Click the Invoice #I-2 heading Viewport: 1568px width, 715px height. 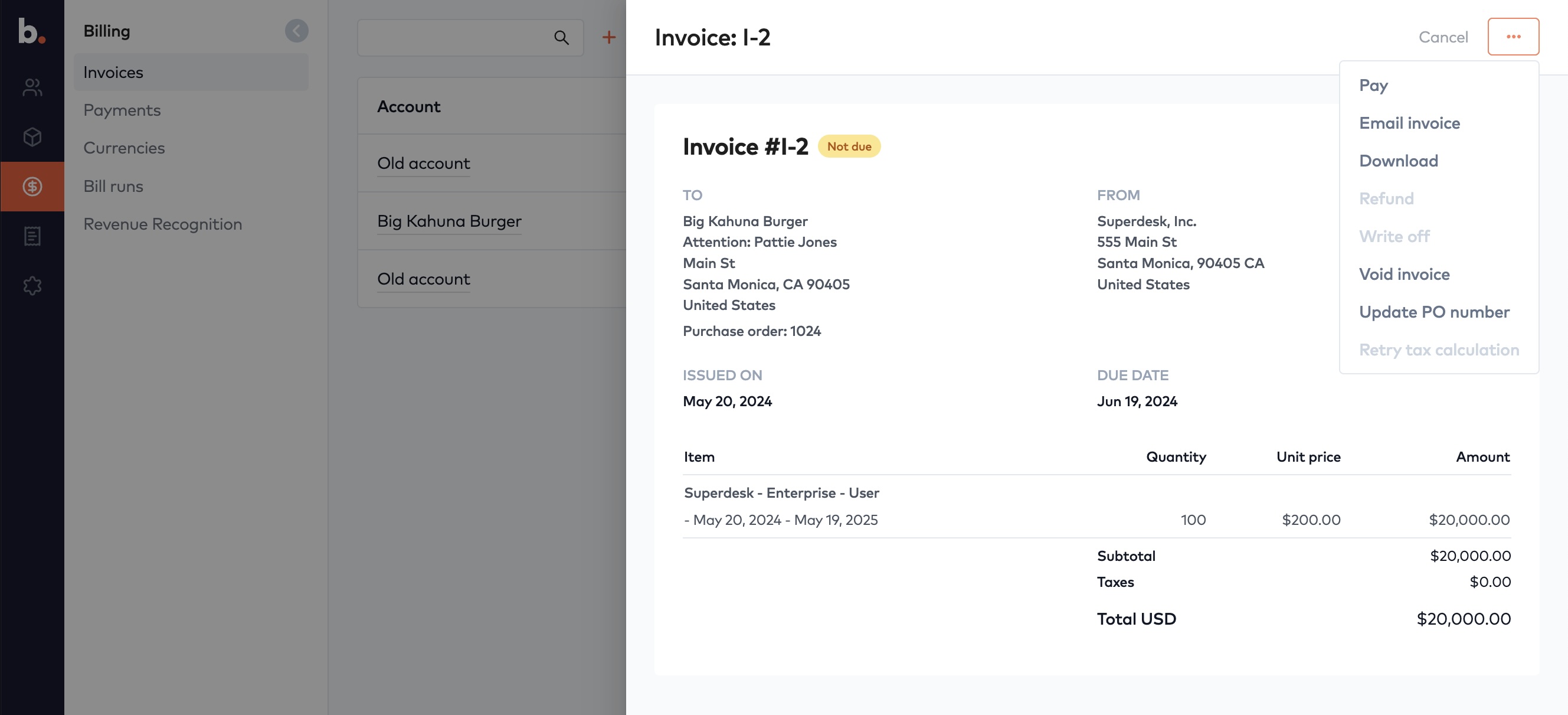[745, 146]
